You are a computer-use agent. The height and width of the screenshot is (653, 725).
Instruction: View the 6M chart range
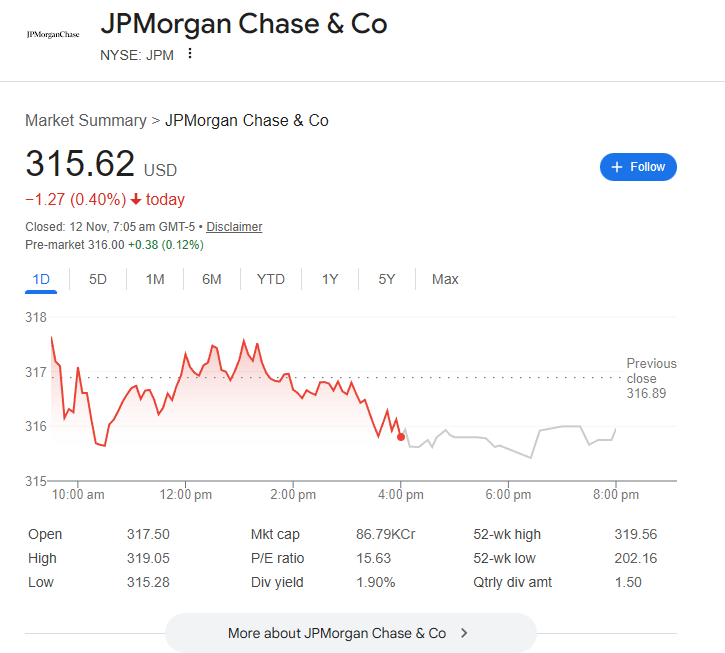[x=211, y=279]
